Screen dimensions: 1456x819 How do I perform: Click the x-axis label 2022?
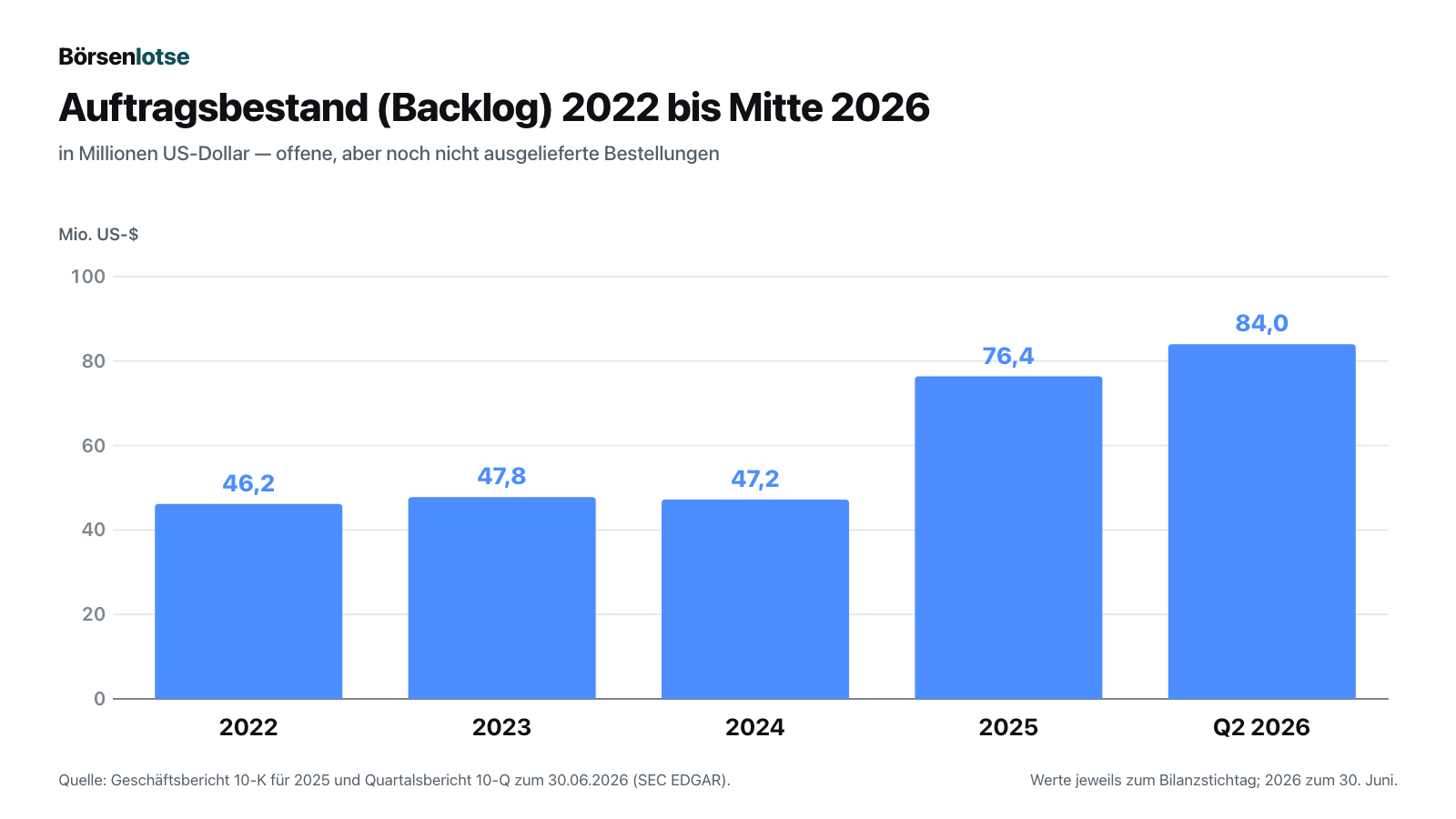248,727
